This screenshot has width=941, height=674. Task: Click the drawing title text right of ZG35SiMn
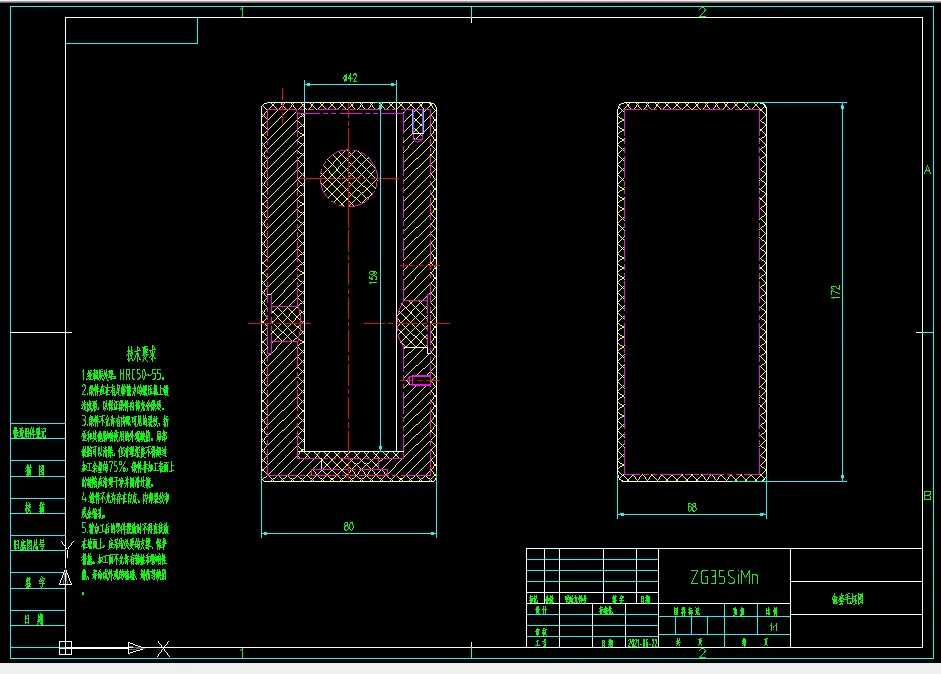coord(848,599)
